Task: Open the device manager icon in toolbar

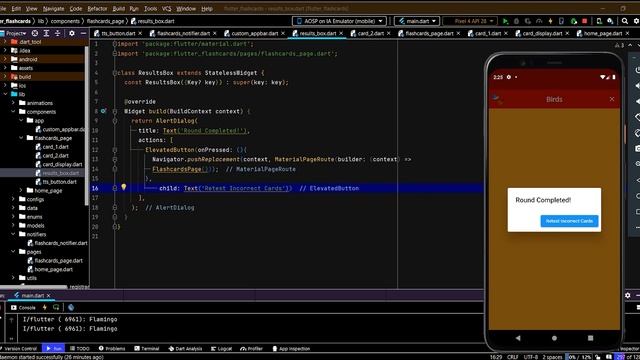Action: click(x=599, y=21)
